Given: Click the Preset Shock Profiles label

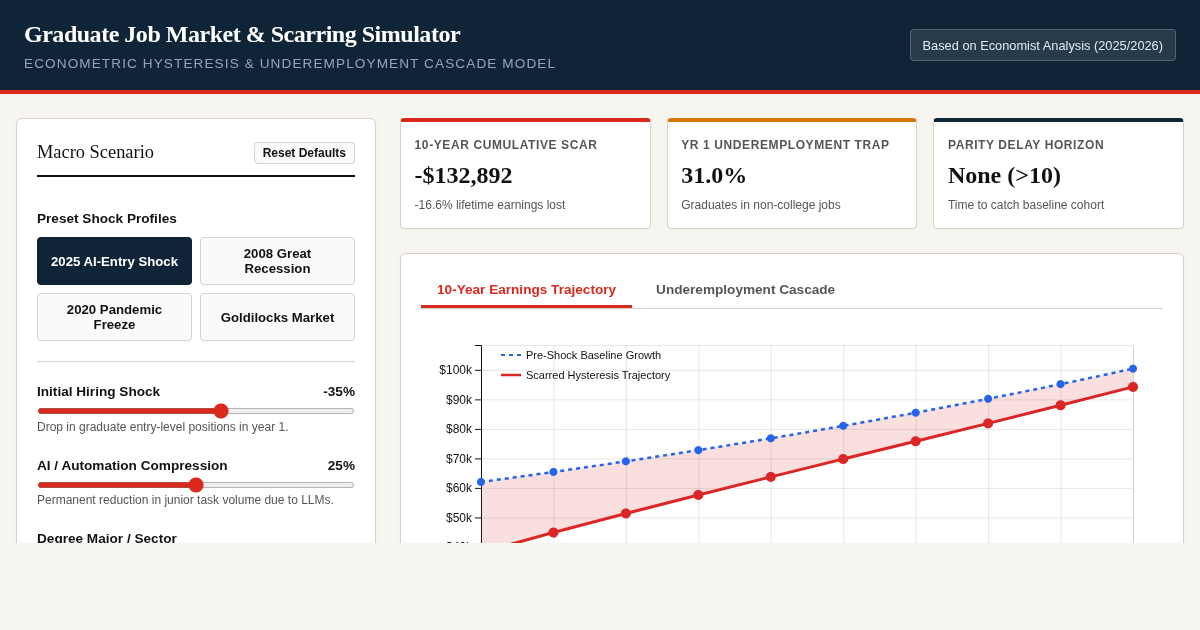Looking at the screenshot, I should coord(107,218).
